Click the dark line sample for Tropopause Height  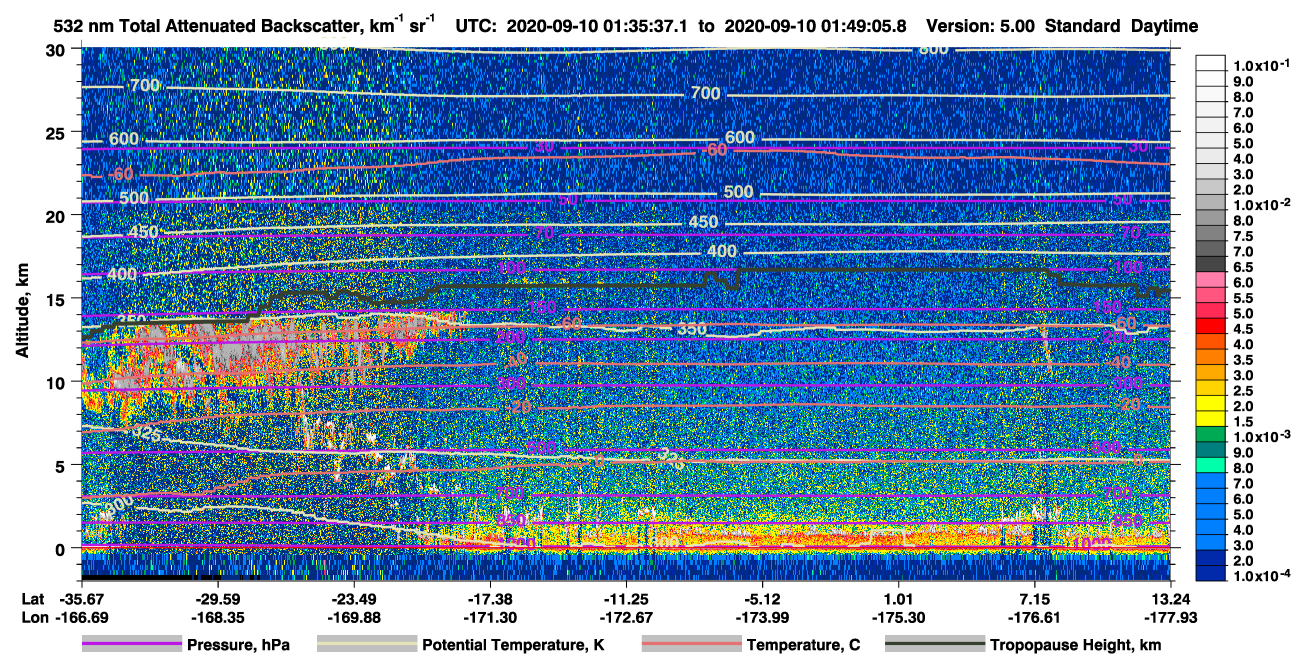935,645
